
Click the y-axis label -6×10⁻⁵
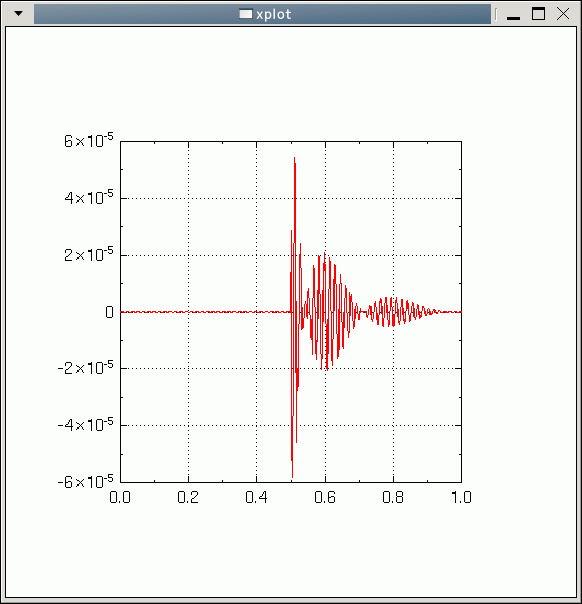click(x=86, y=481)
